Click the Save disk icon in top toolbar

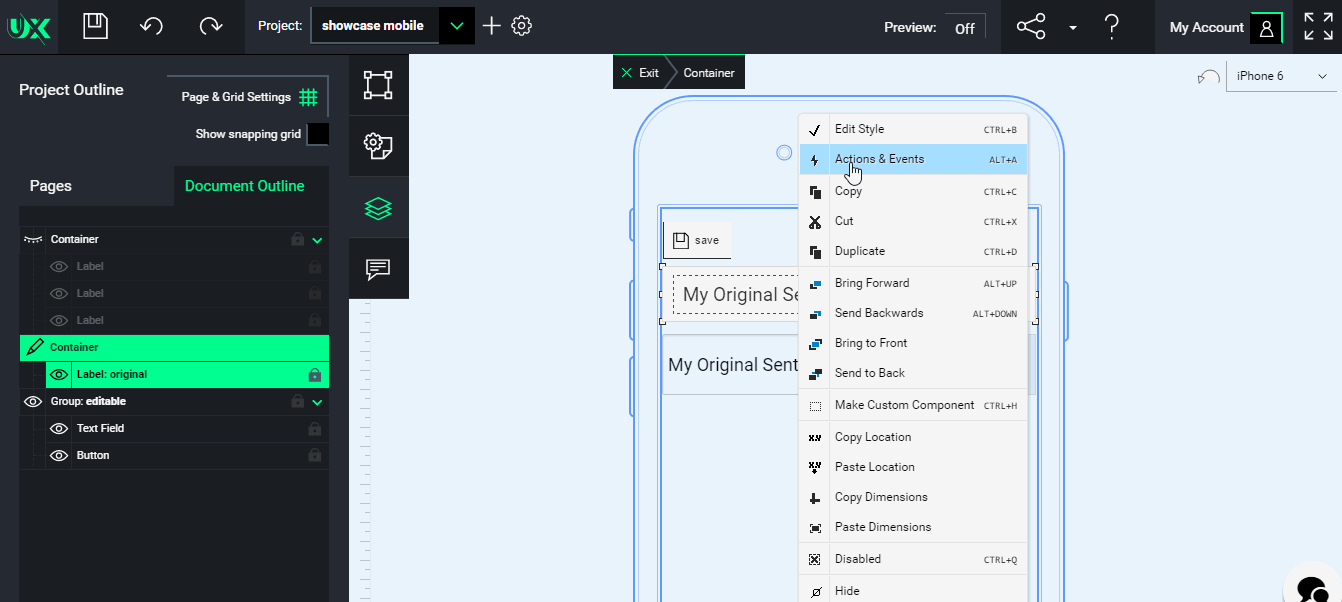click(95, 27)
